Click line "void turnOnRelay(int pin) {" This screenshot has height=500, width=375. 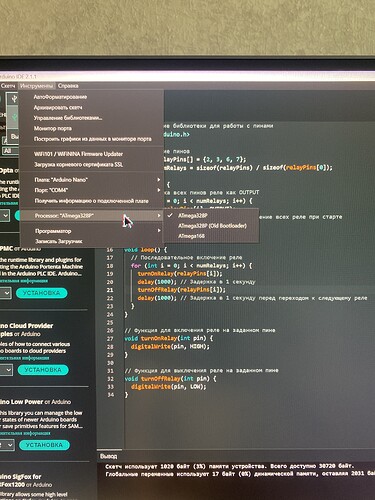(169, 338)
